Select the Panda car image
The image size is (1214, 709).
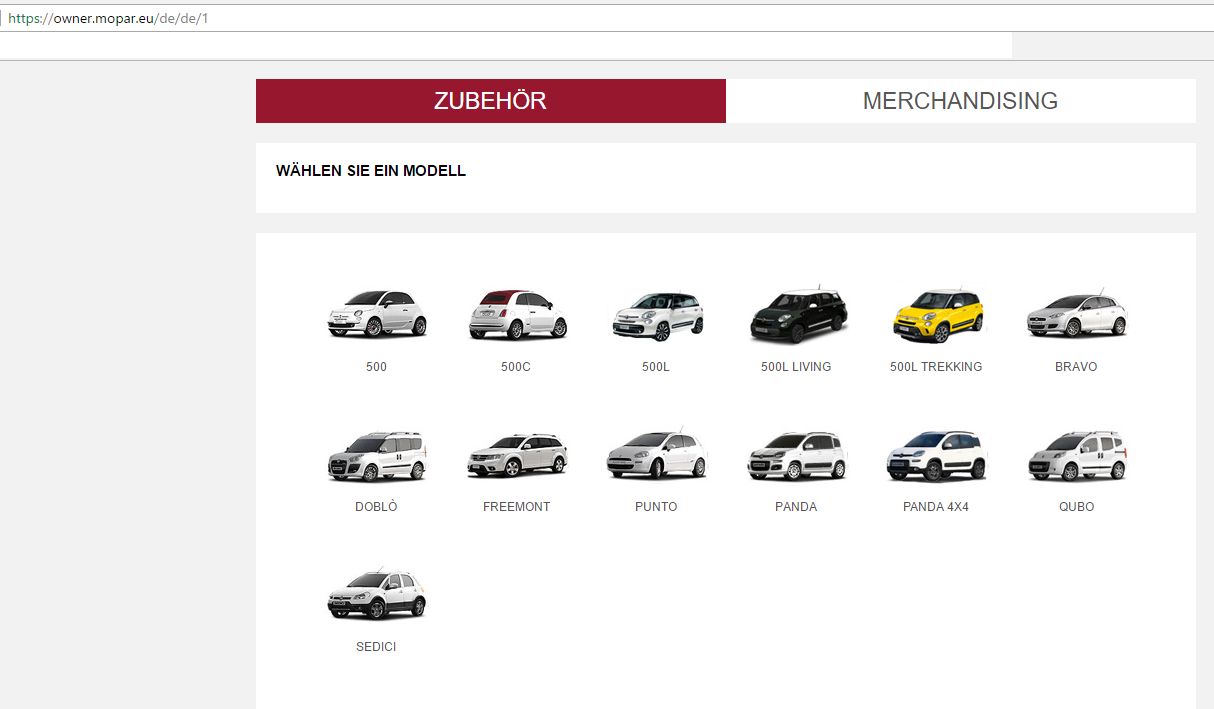tap(797, 456)
